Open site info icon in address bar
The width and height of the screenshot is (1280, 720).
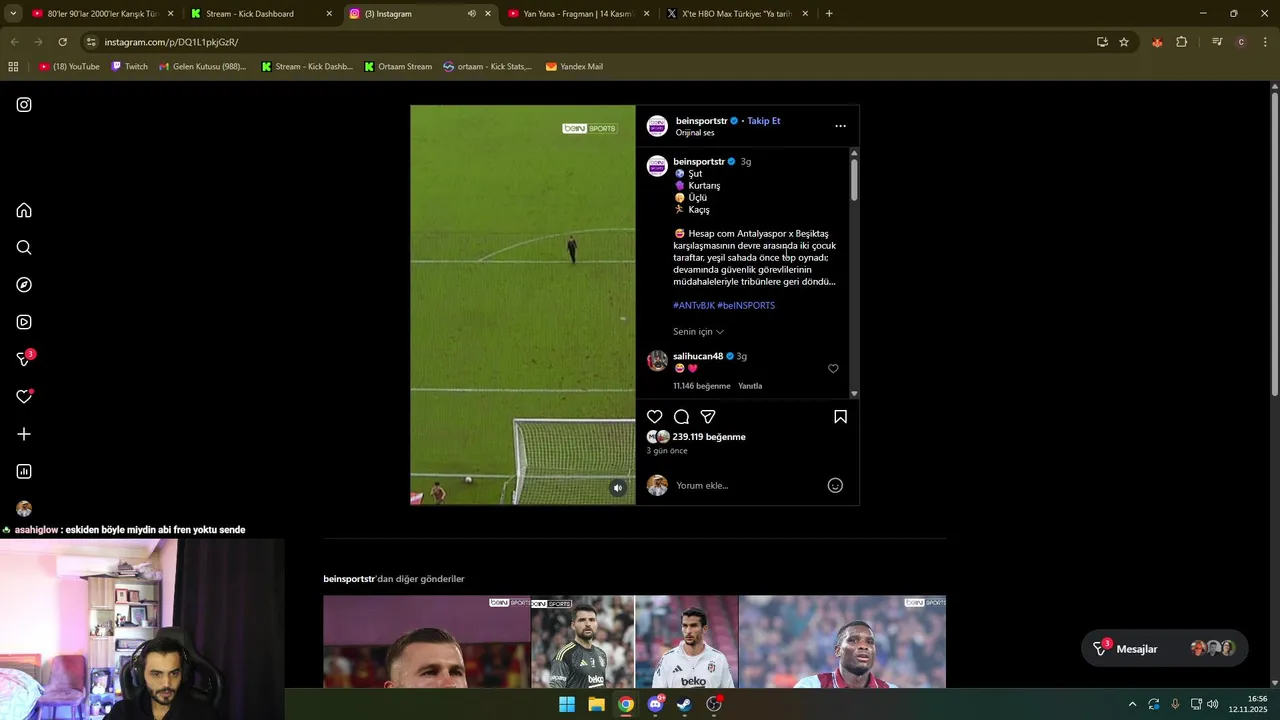91,42
